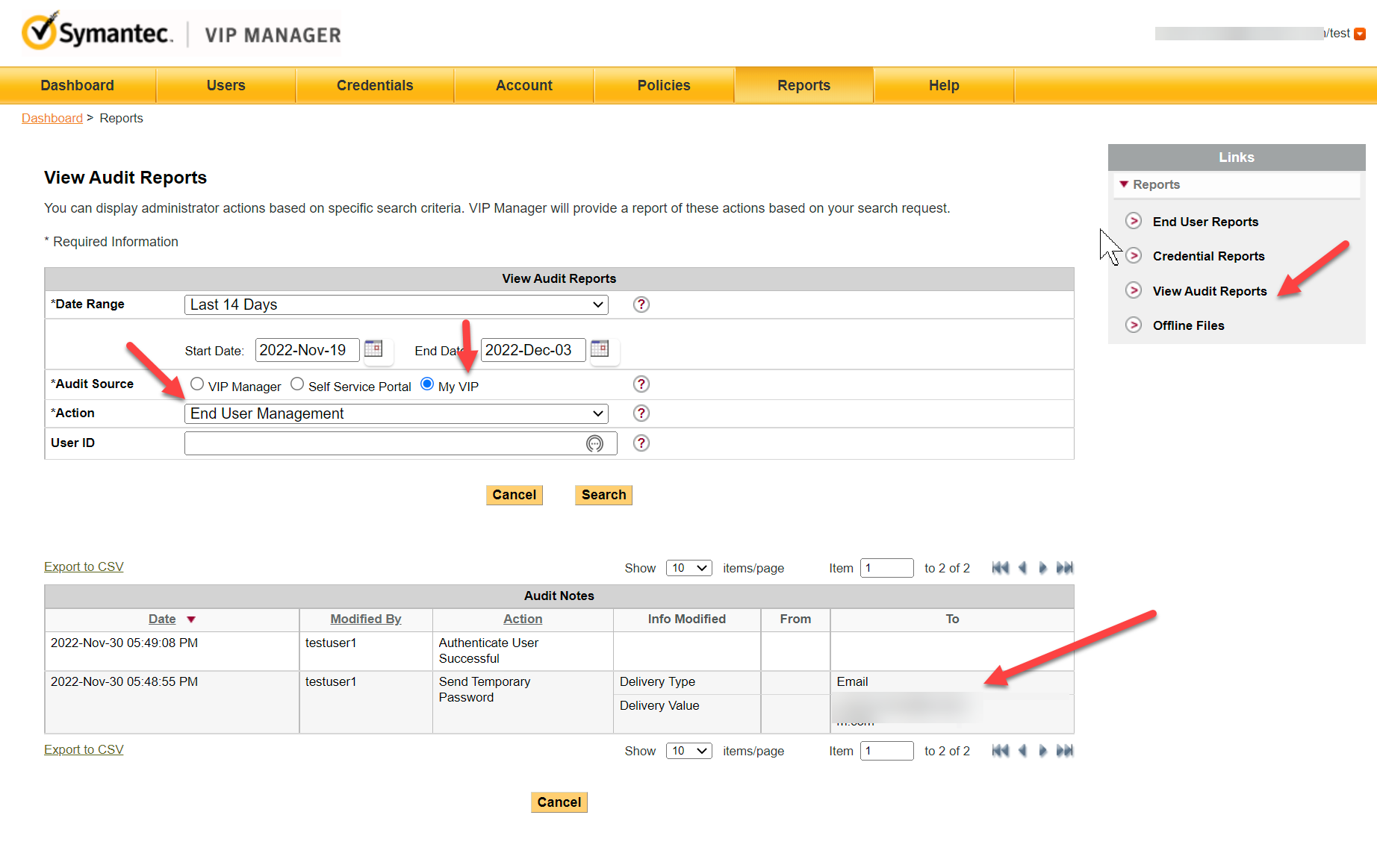This screenshot has width=1377, height=868.
Task: Click the help icon beside Audit Source
Action: (x=641, y=384)
